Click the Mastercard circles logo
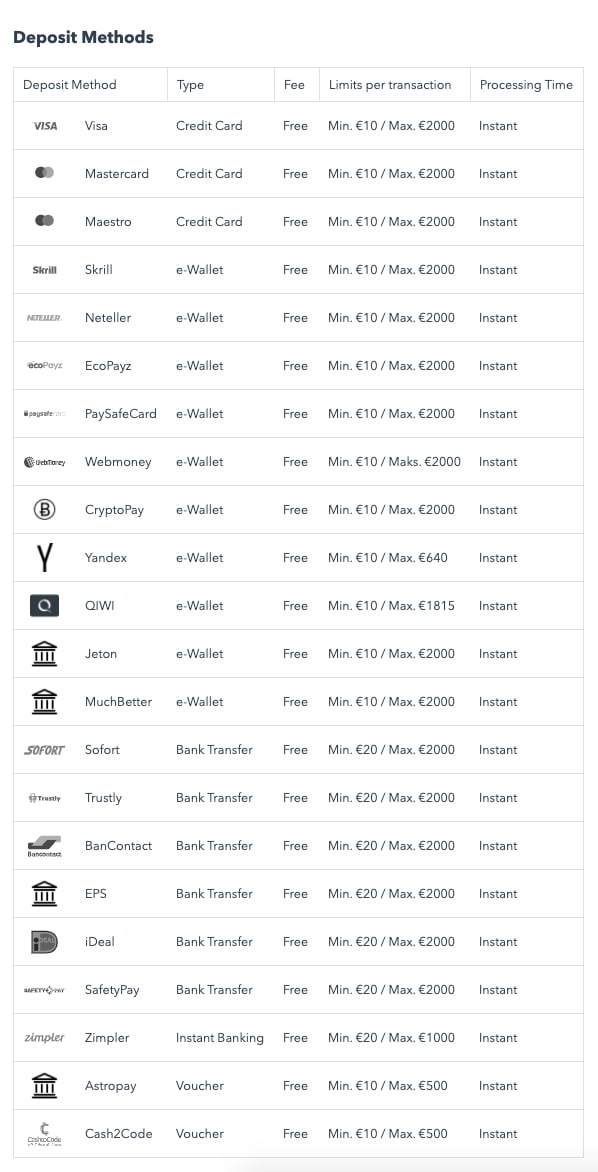This screenshot has height=1172, width=598. click(x=45, y=173)
